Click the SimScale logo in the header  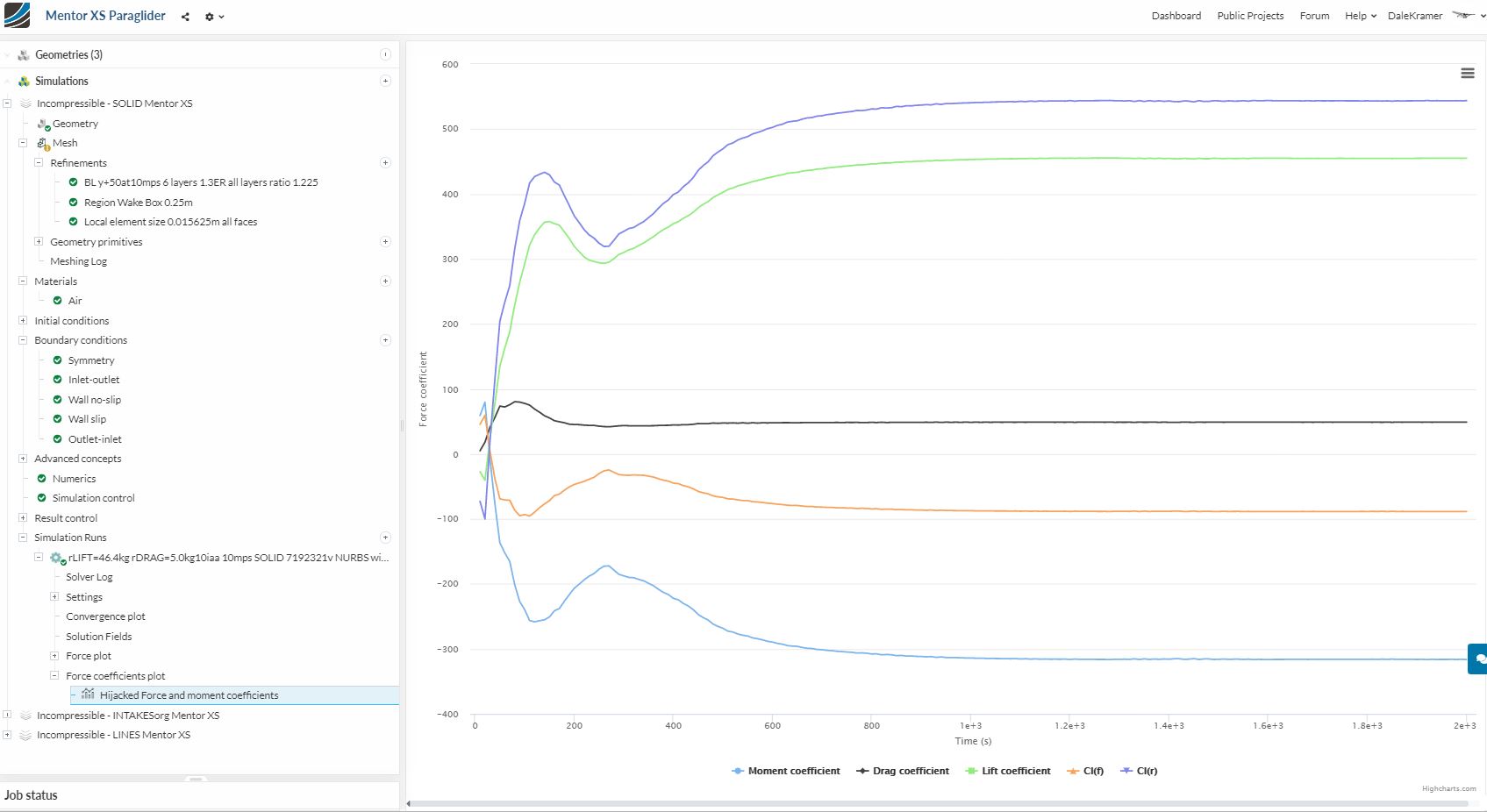point(18,15)
